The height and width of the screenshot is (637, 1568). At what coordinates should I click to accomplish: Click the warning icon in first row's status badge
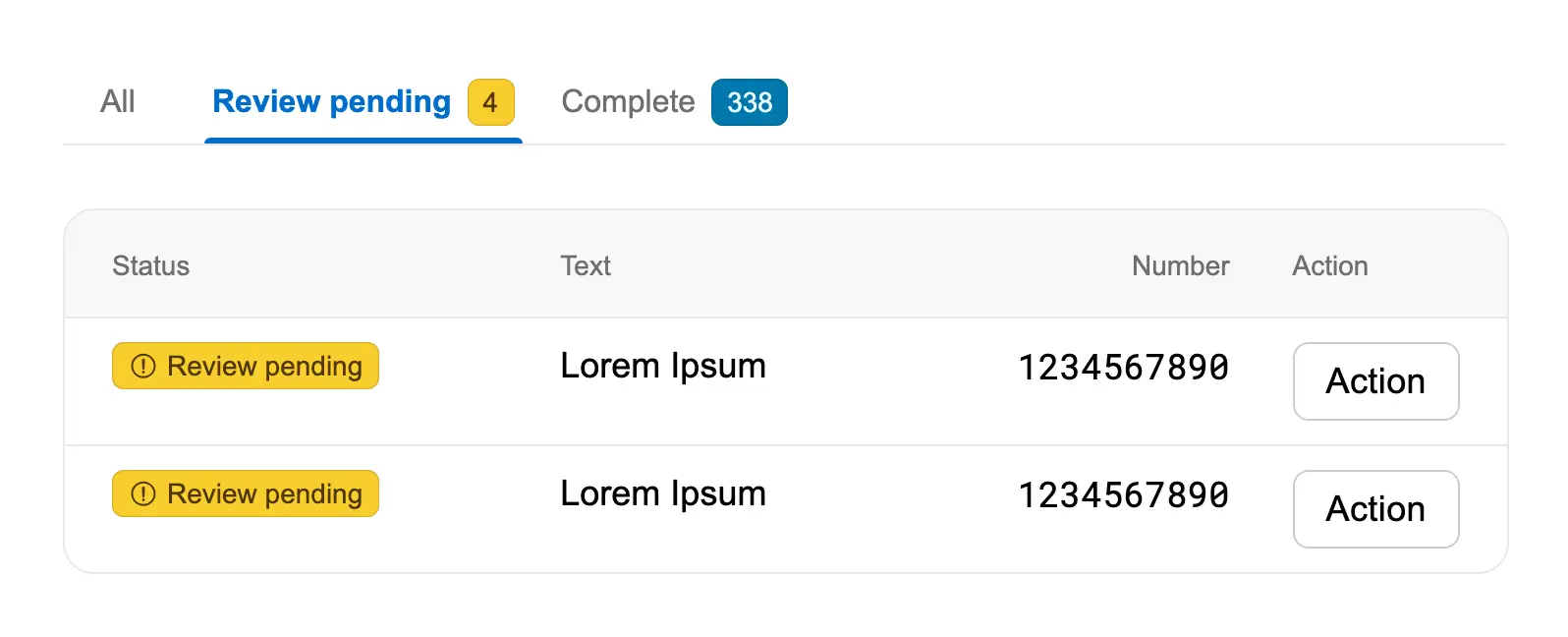click(x=143, y=367)
